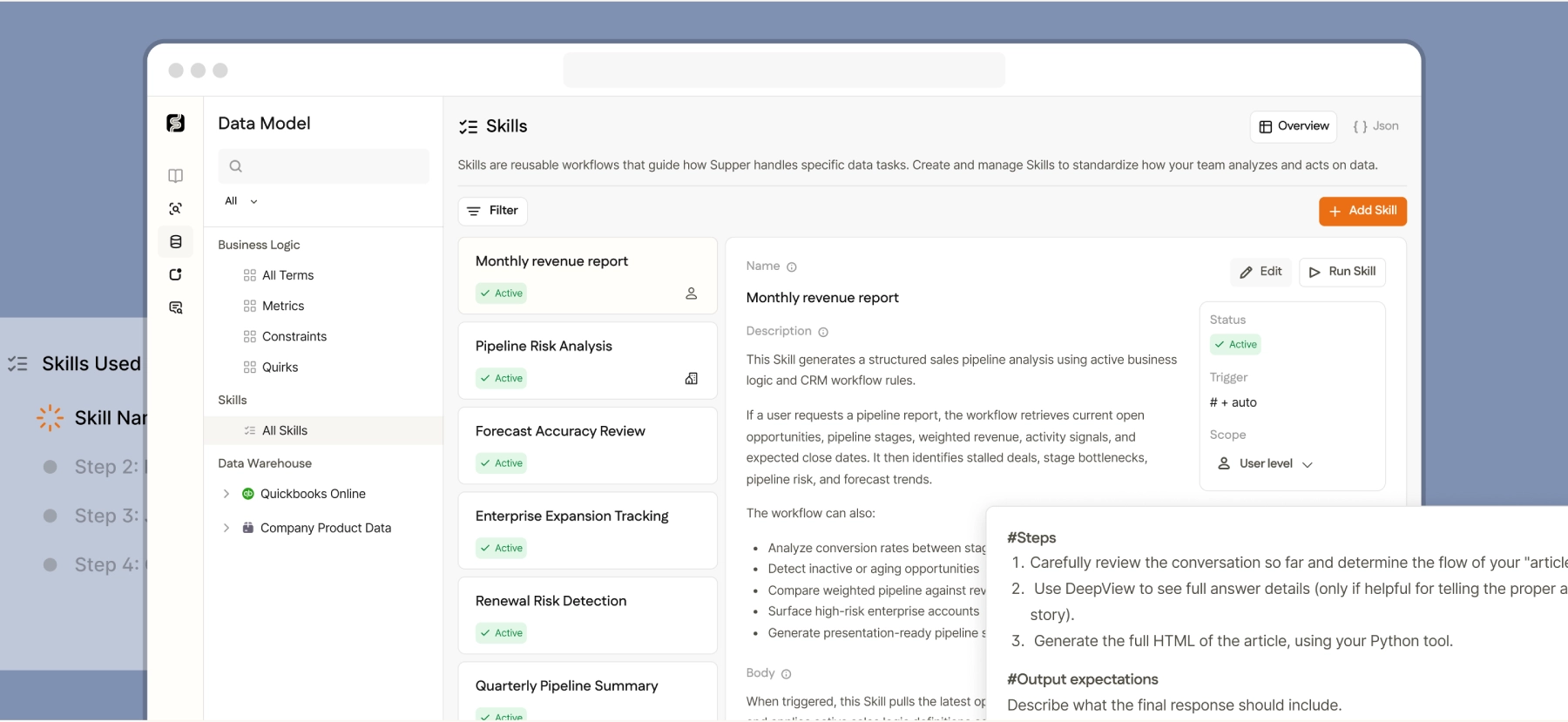Click the Supper logo in the sidebar
This screenshot has width=1568, height=722.
coord(175,123)
